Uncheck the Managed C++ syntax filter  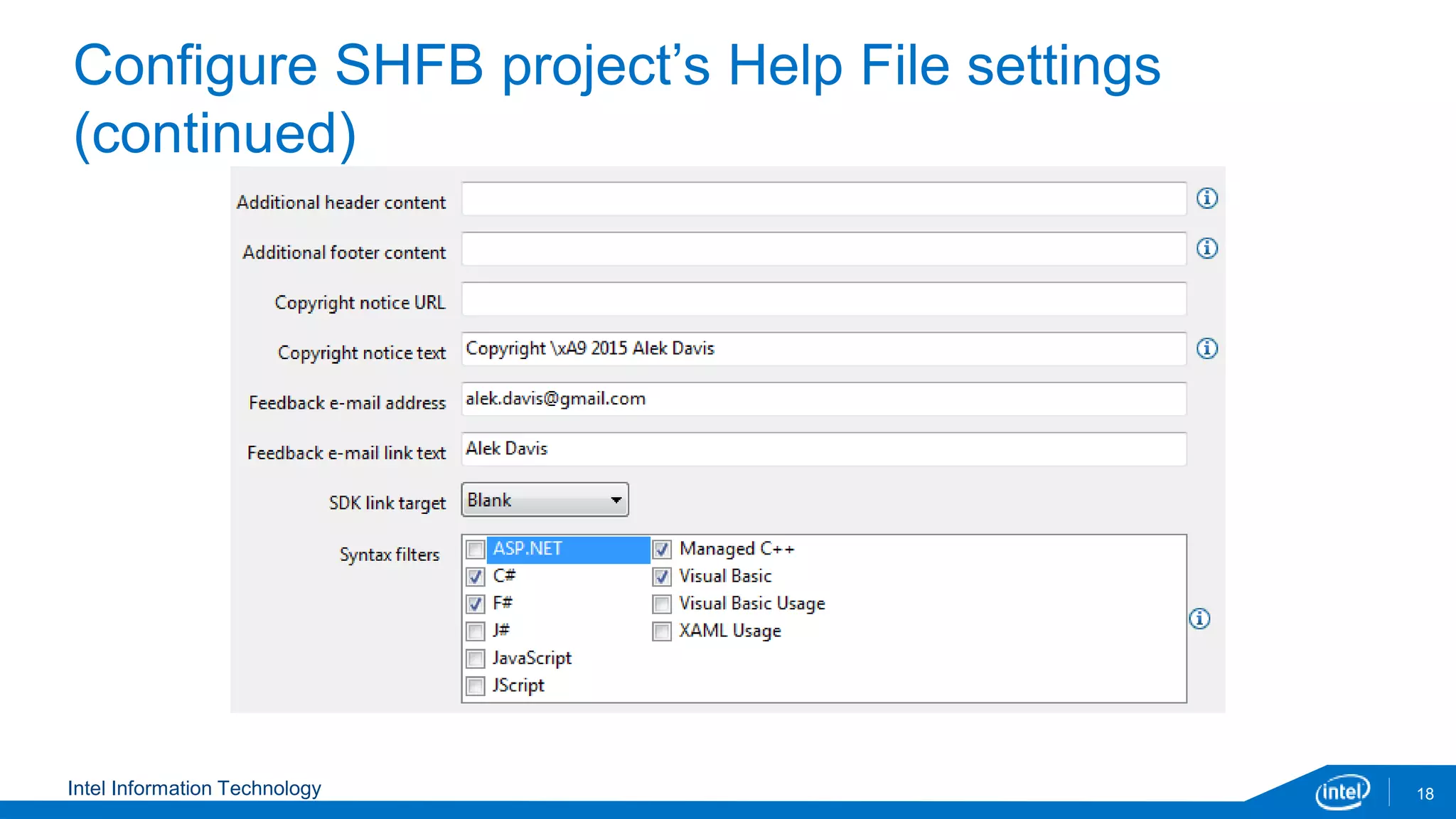pyautogui.click(x=662, y=549)
